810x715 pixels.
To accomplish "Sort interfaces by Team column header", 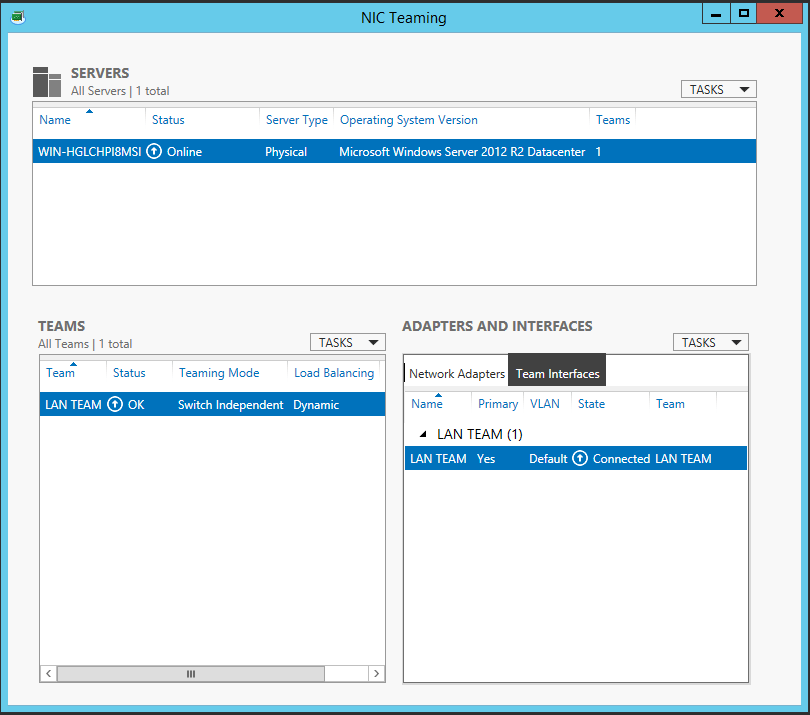I will pos(670,404).
